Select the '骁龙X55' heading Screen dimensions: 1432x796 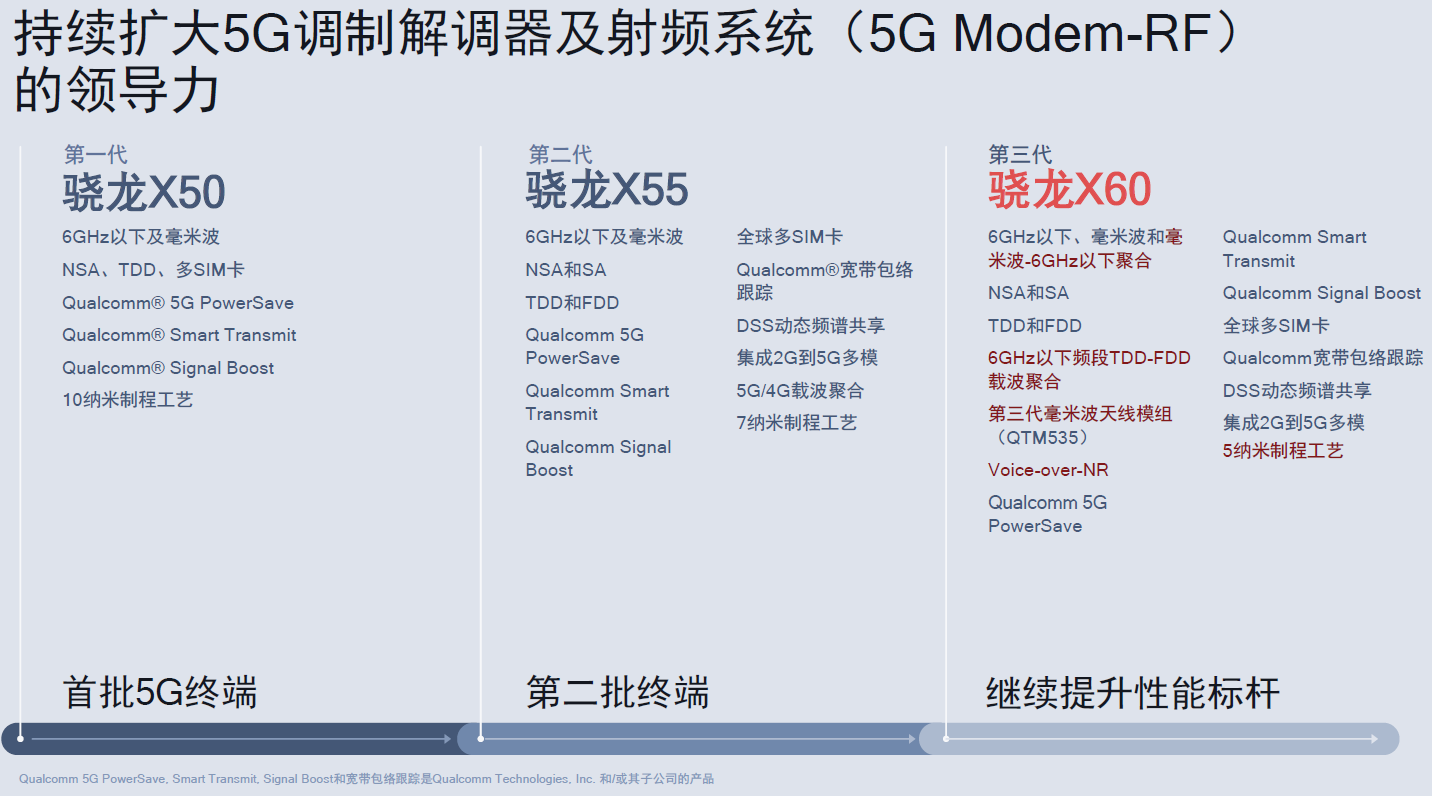(607, 190)
